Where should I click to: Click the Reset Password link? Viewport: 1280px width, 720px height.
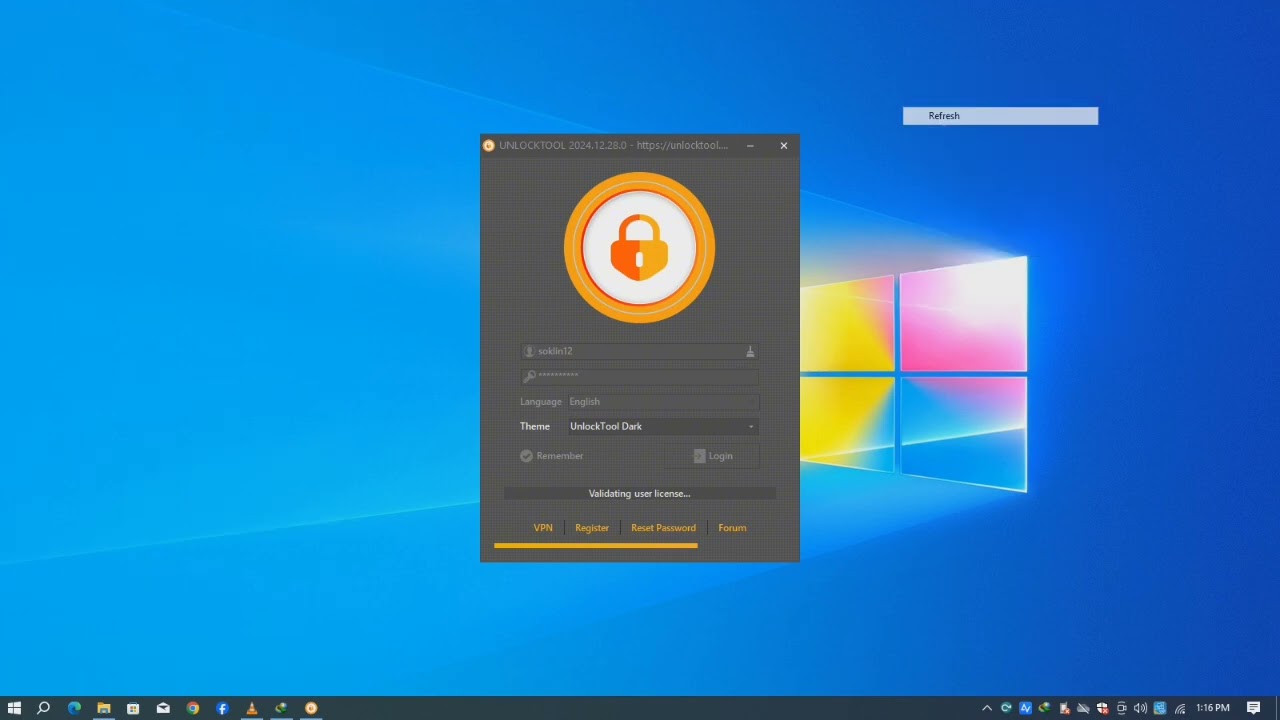tap(663, 528)
